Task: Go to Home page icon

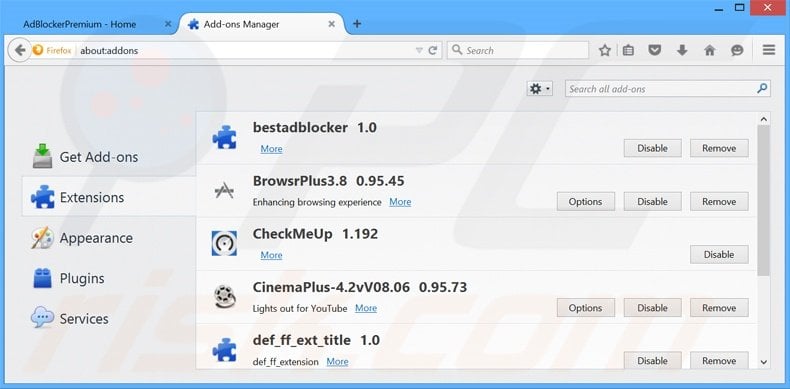Action: 709,50
